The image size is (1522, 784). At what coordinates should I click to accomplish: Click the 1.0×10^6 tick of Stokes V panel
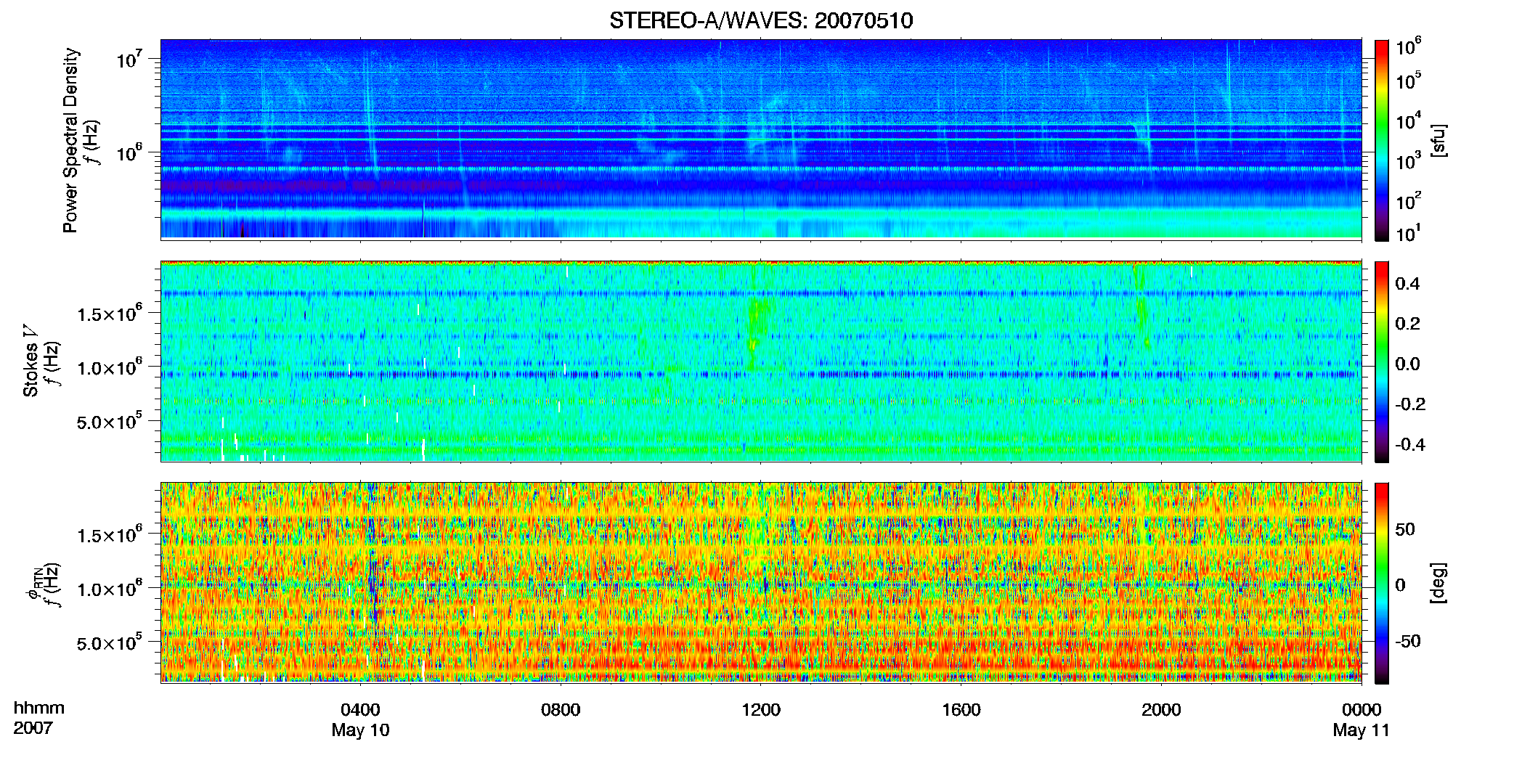[109, 367]
